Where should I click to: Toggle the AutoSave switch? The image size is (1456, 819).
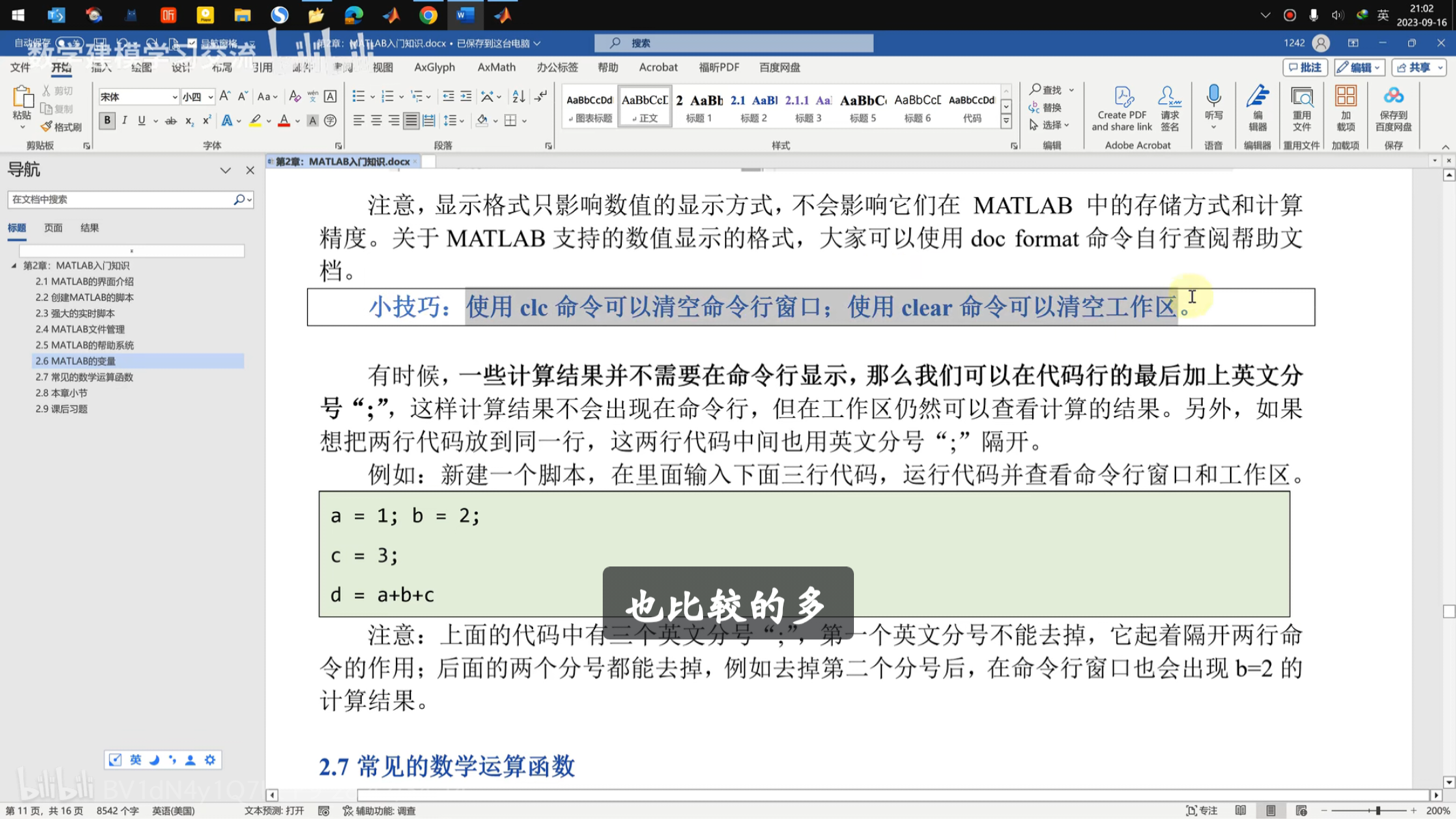(x=69, y=43)
